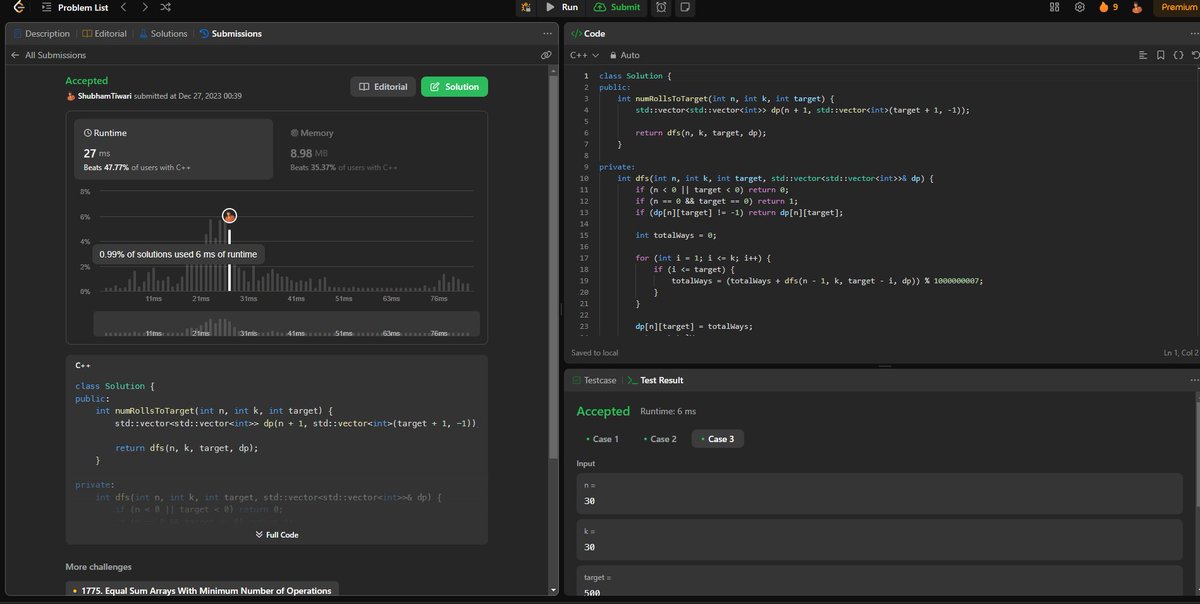This screenshot has width=1200, height=604.
Task: Click the avatar marker on the runtime chart
Action: [229, 215]
